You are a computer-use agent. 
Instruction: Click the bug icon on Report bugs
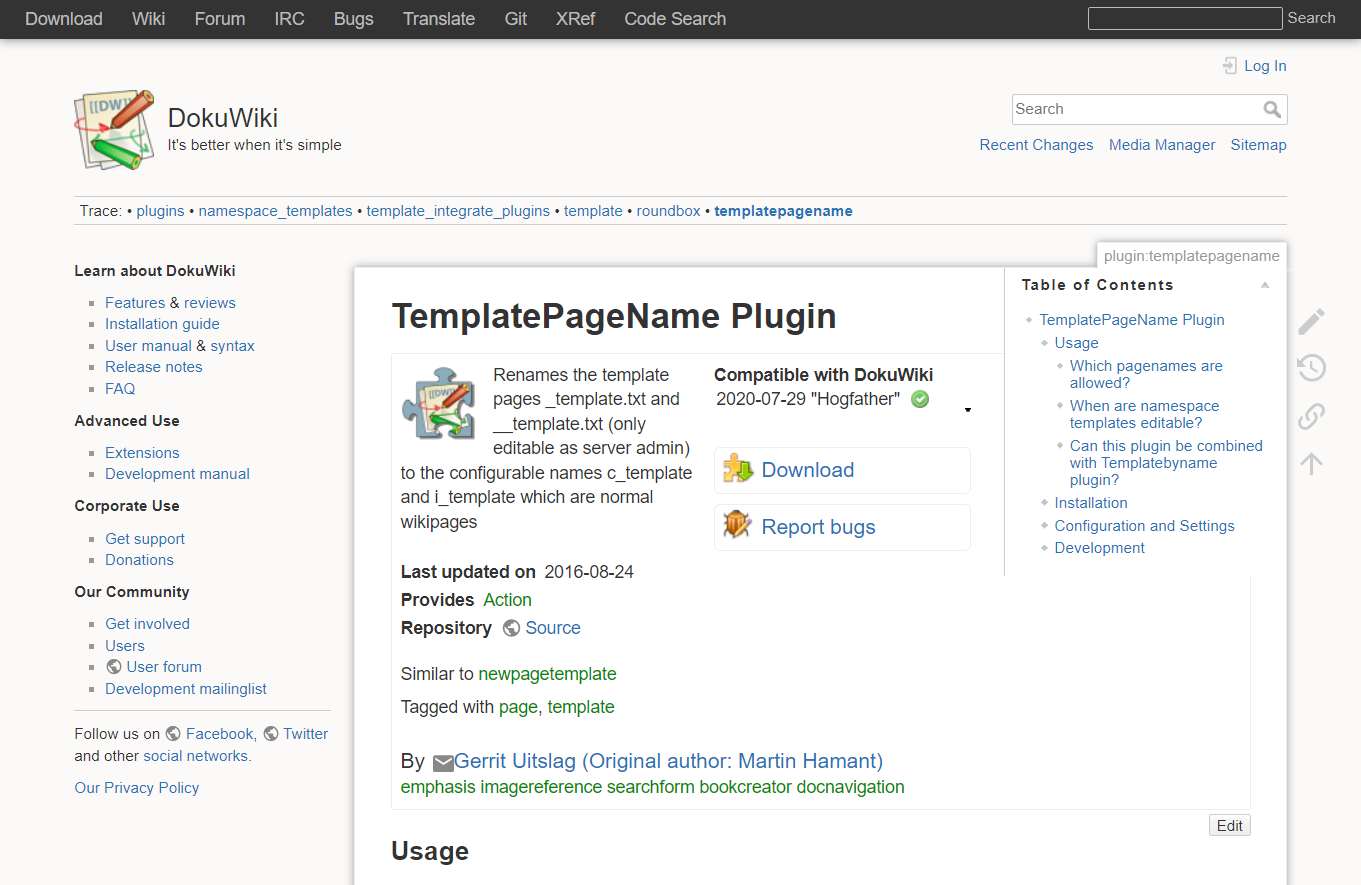point(738,526)
